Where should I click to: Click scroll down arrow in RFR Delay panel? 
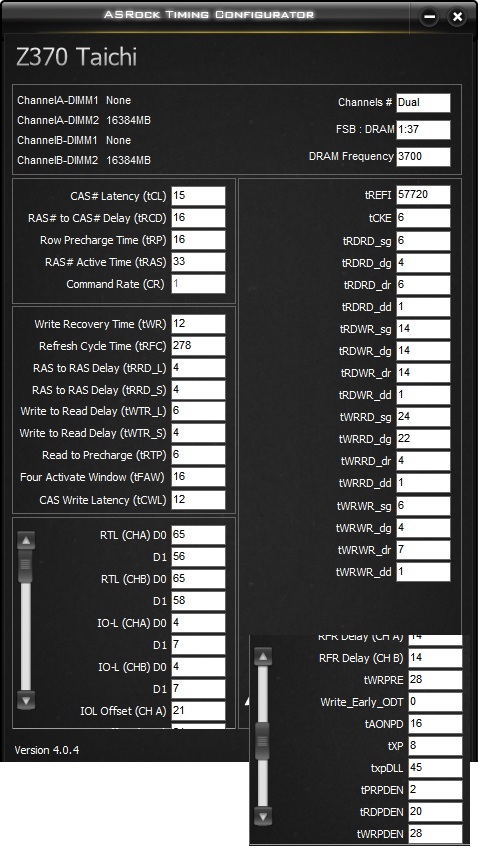pyautogui.click(x=263, y=816)
